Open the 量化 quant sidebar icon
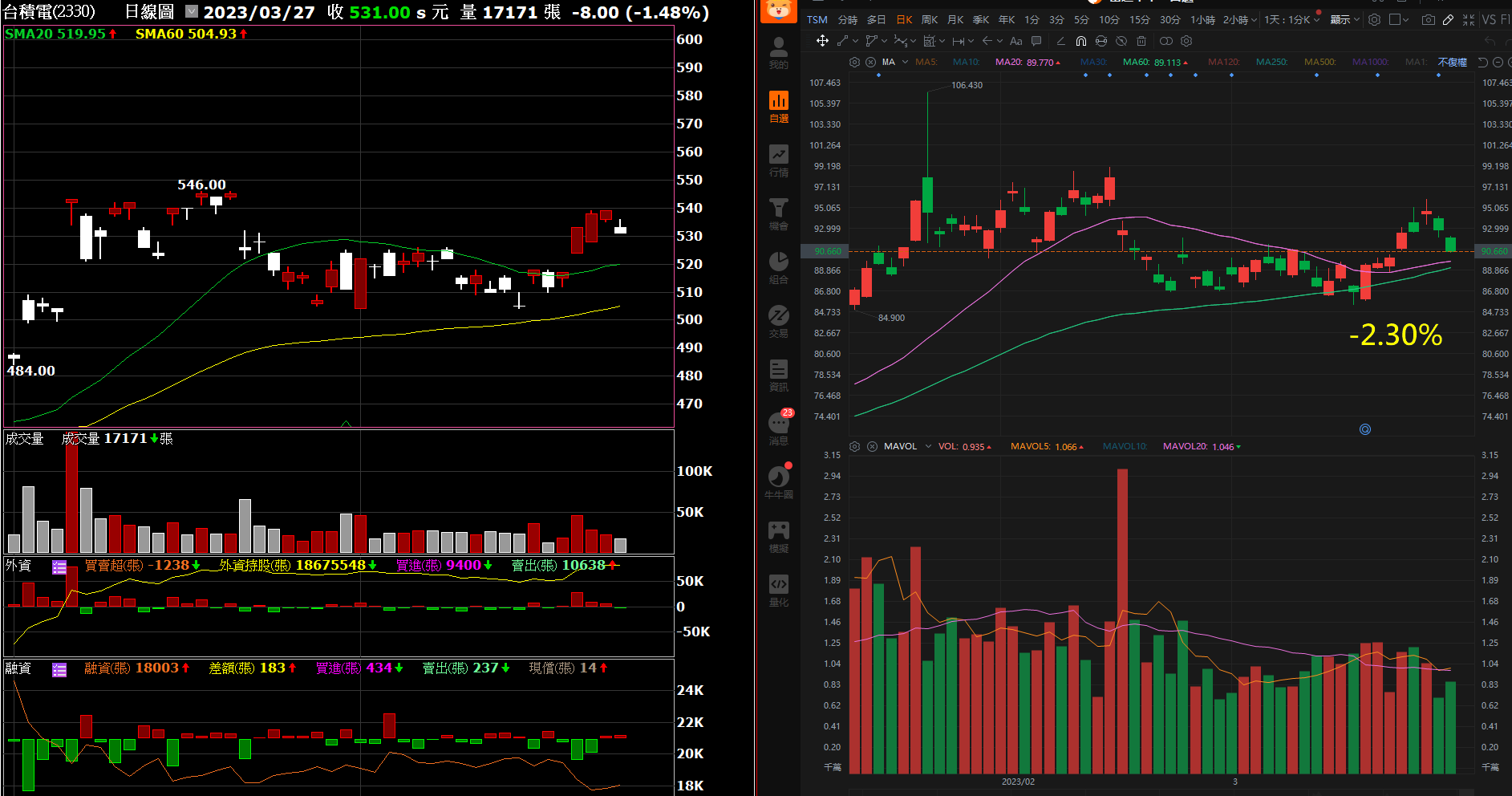 tap(778, 591)
